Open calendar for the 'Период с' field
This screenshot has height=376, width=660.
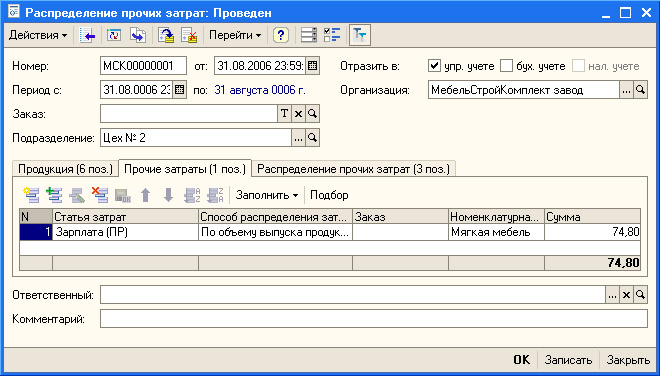[x=179, y=90]
